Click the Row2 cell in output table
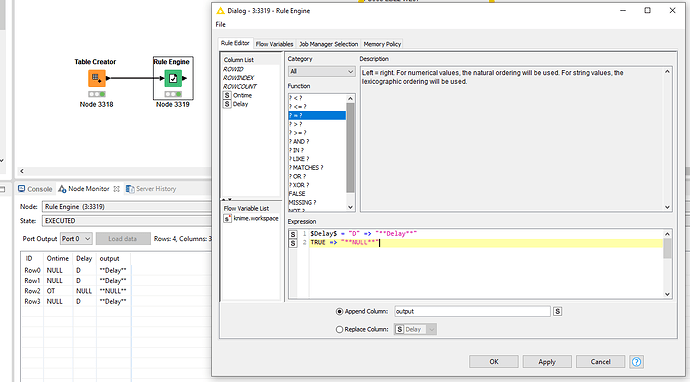 [x=32, y=291]
